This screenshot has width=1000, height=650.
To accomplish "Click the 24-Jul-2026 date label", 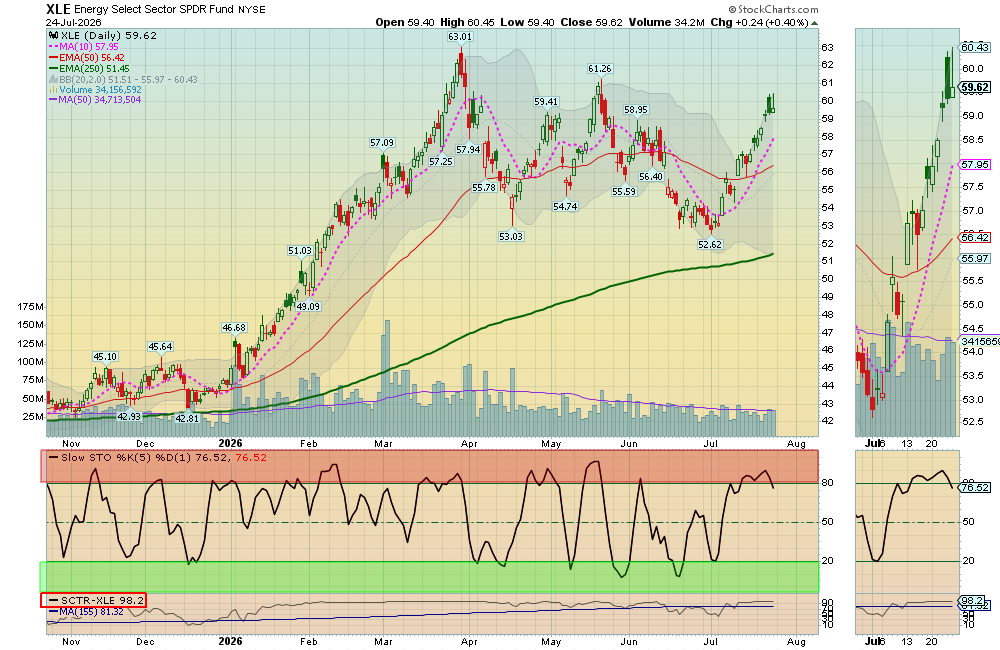I will (x=73, y=22).
